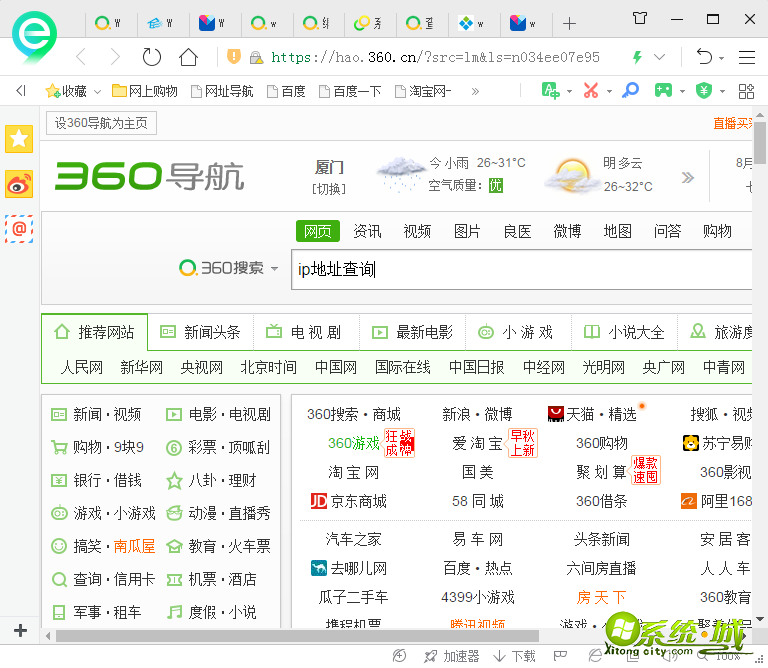Add sidebar app with plus icon

21,630
